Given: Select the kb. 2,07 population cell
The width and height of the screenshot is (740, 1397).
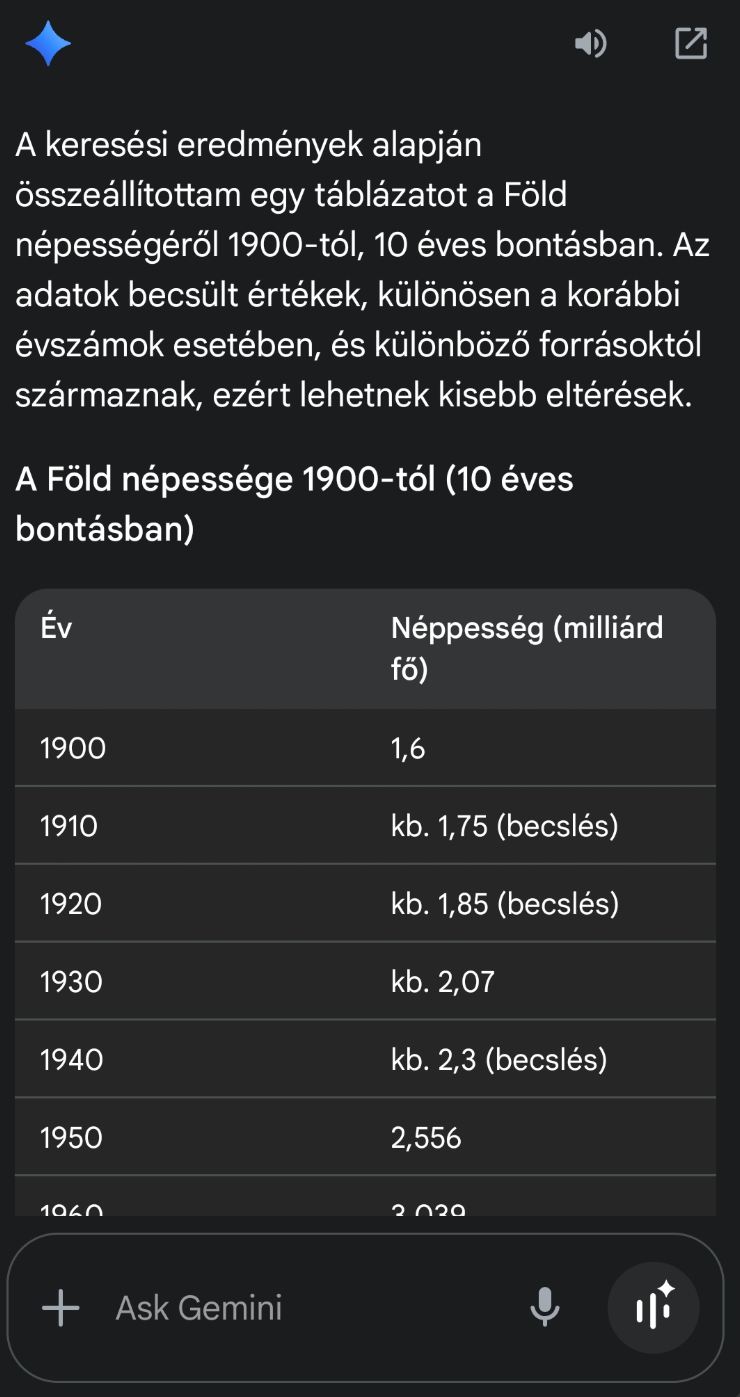Looking at the screenshot, I should (443, 982).
